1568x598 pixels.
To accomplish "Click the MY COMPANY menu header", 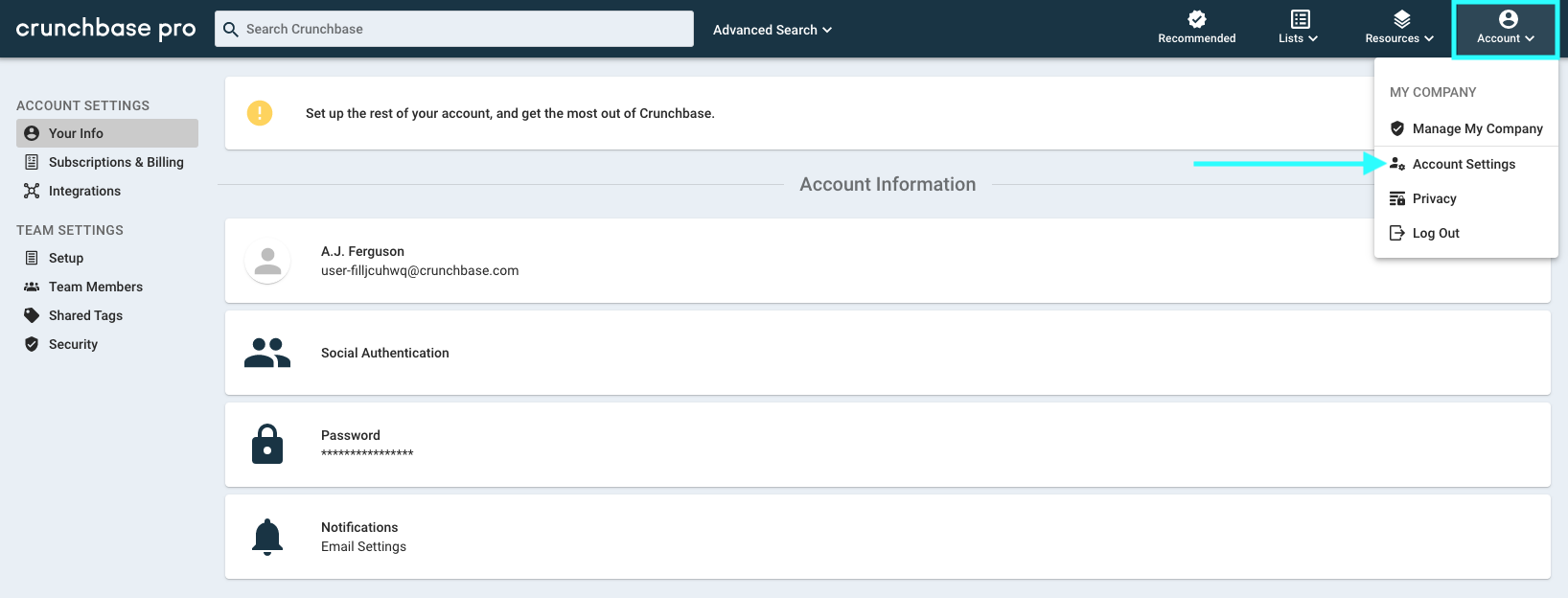I will [x=1433, y=92].
